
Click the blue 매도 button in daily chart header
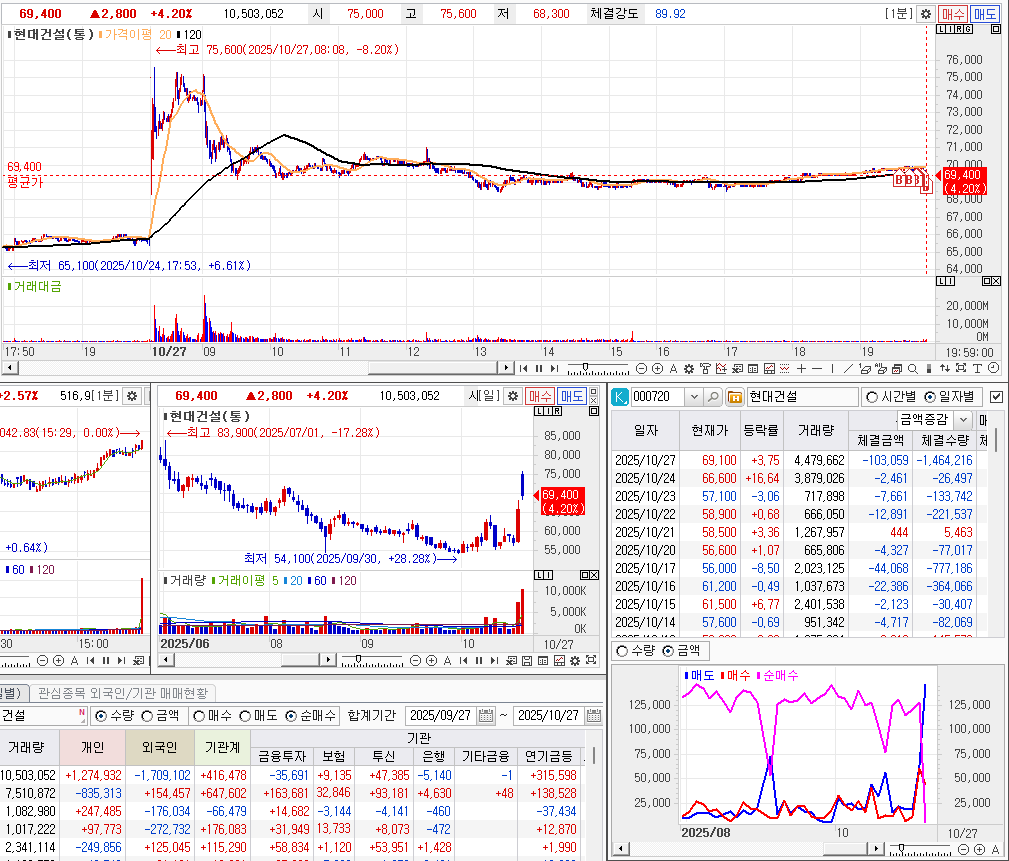point(571,396)
